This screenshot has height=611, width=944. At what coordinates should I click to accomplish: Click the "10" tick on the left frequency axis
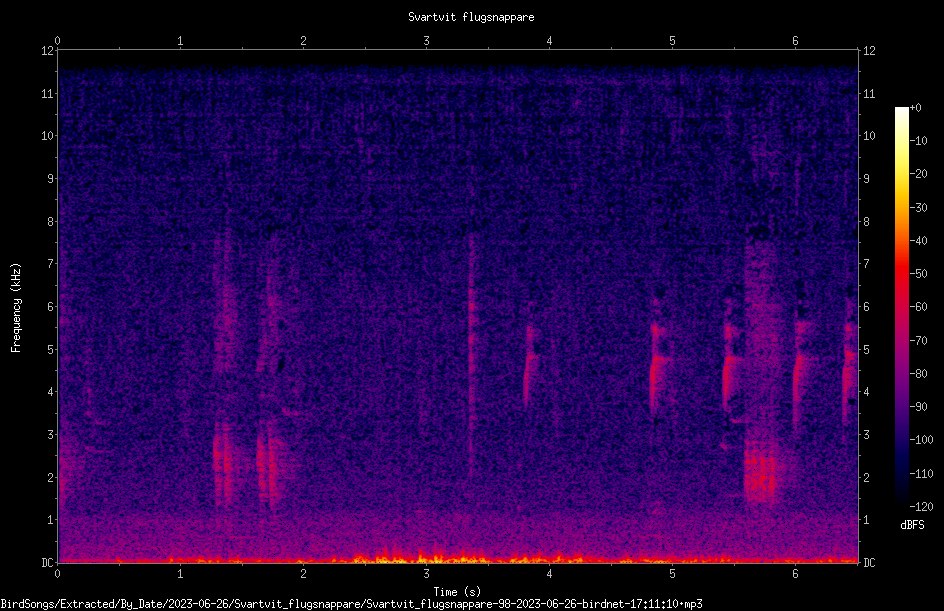[47, 136]
